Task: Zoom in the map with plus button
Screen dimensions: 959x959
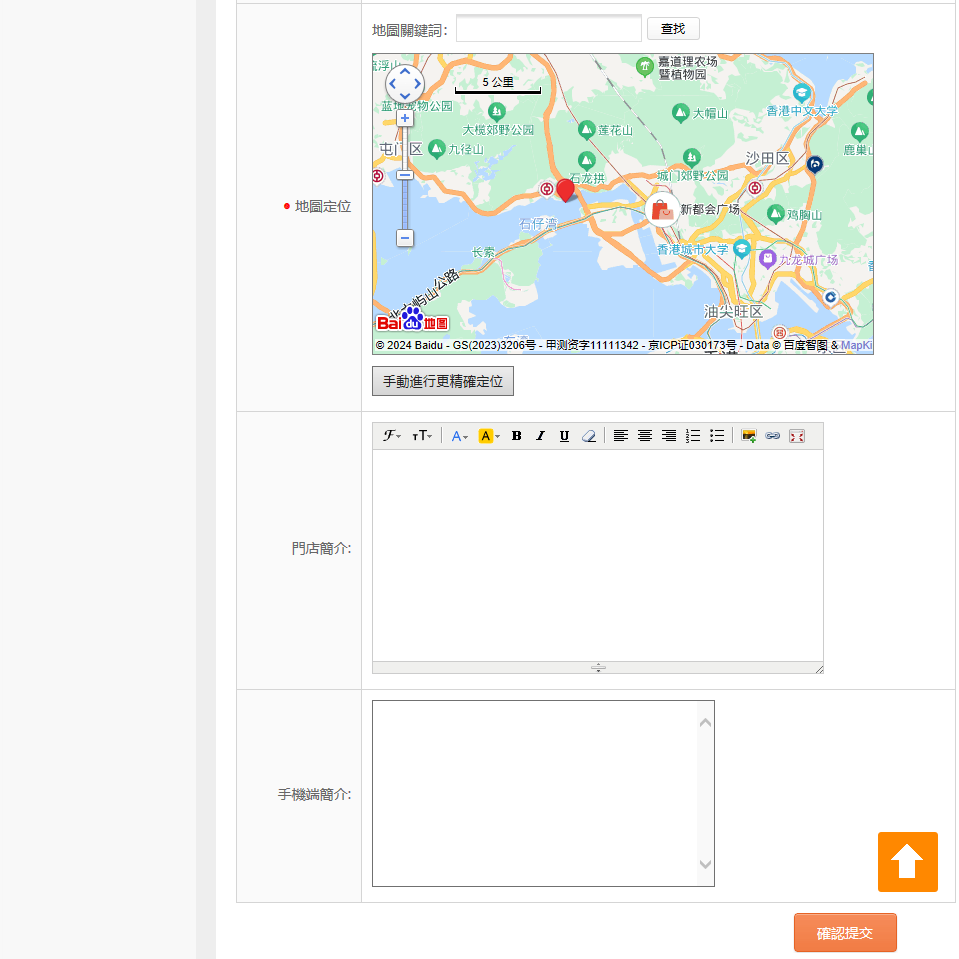Action: 405,118
